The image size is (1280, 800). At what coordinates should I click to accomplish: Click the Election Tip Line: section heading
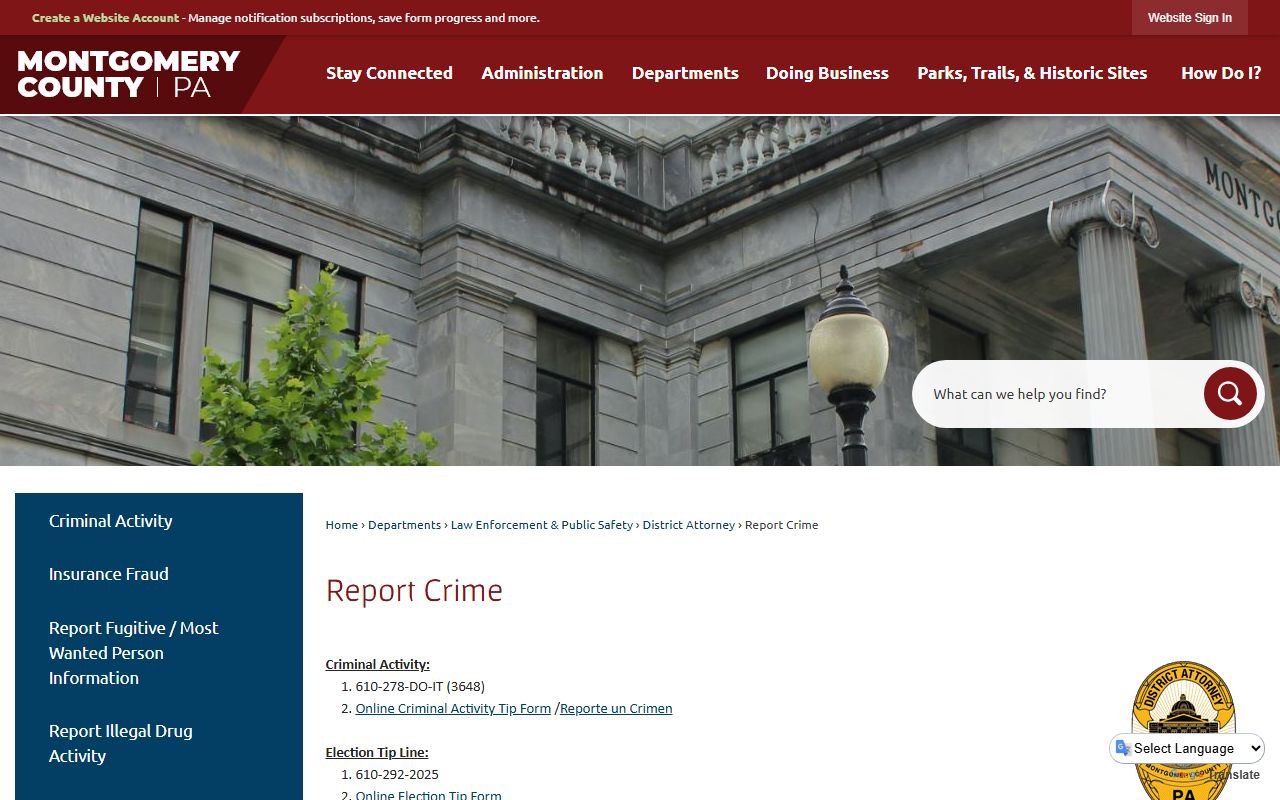click(377, 752)
